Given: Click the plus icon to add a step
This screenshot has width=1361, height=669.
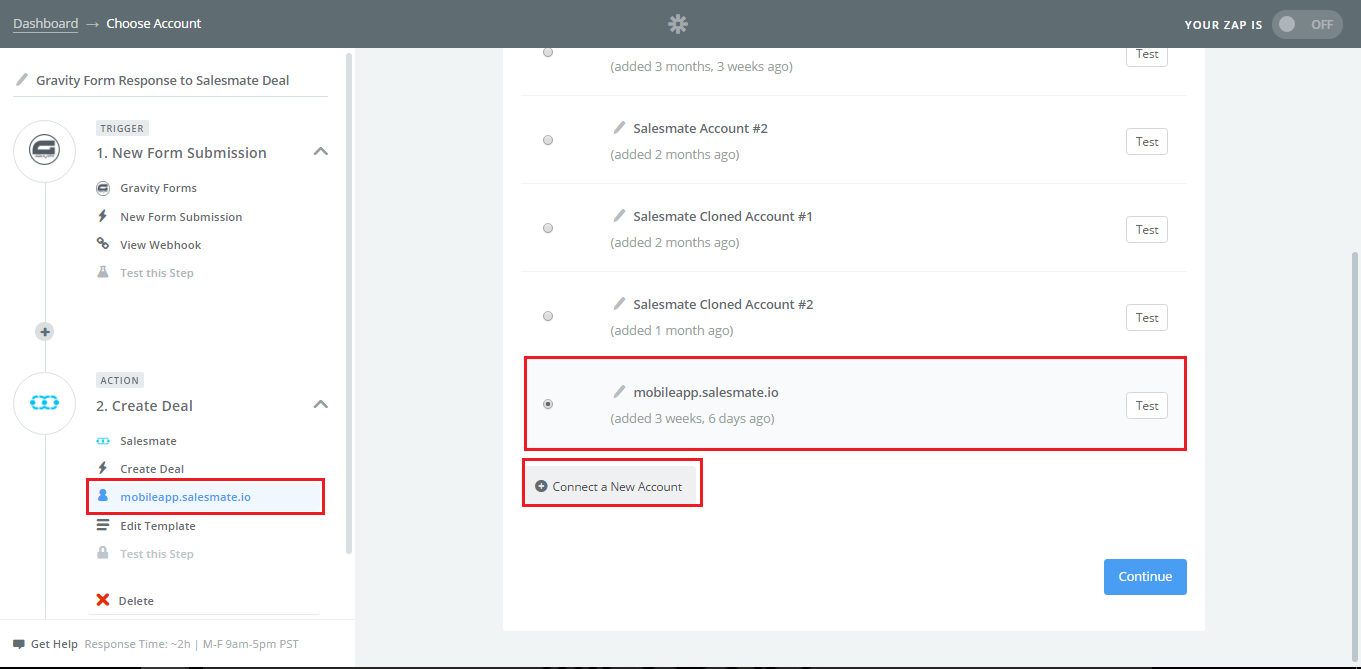Looking at the screenshot, I should click(45, 331).
